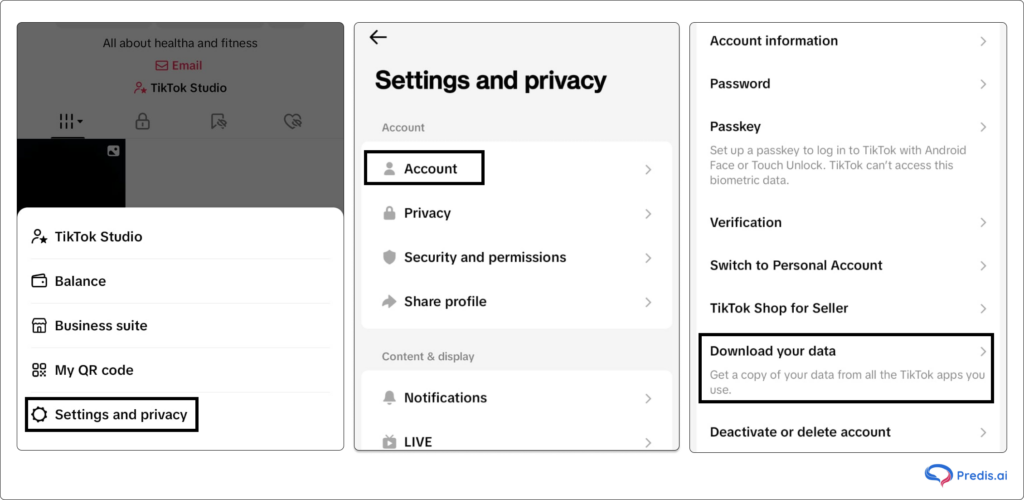Open Security and permissions settings
Viewport: 1024px width, 500px height.
[485, 257]
